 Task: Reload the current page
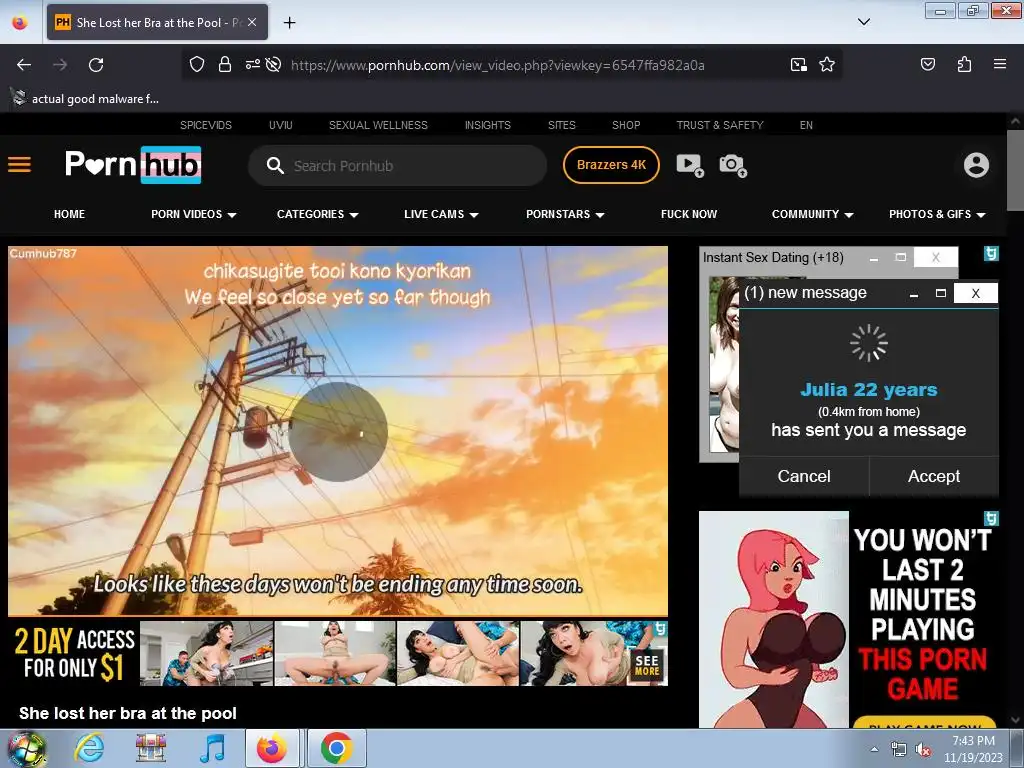(x=96, y=65)
